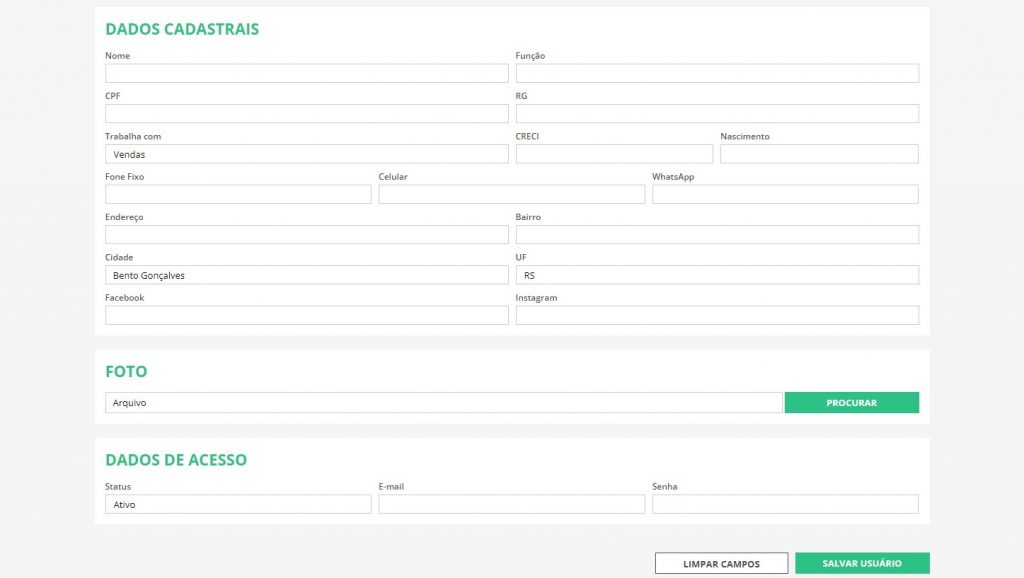
Task: Expand the UF dropdown showing RS
Action: tap(717, 275)
